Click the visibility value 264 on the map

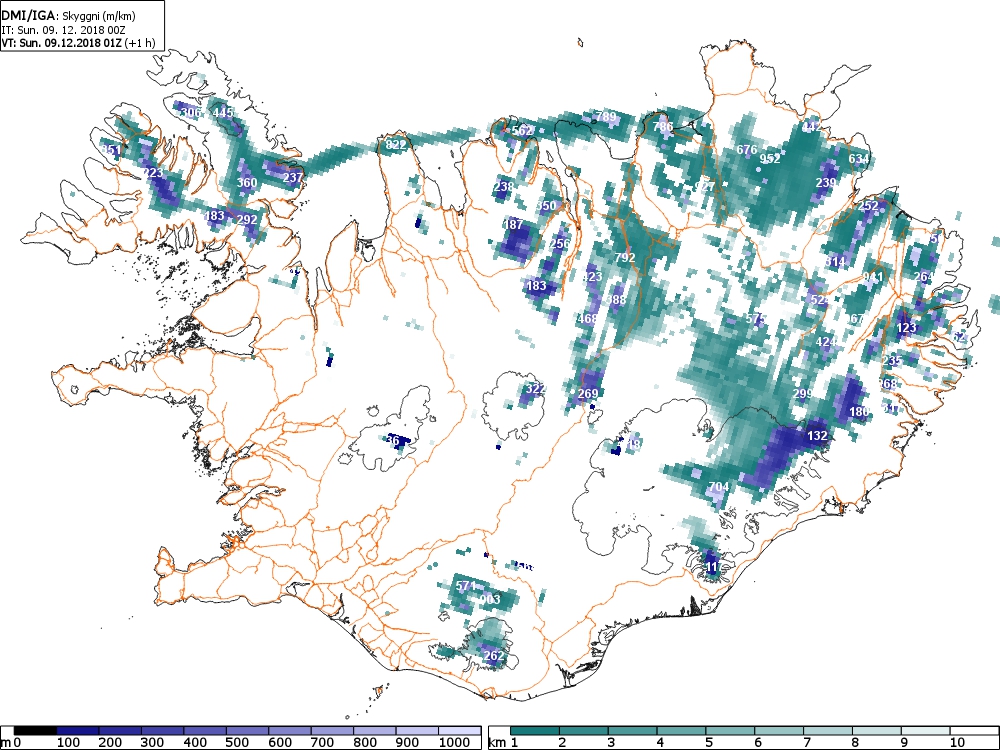click(x=923, y=276)
